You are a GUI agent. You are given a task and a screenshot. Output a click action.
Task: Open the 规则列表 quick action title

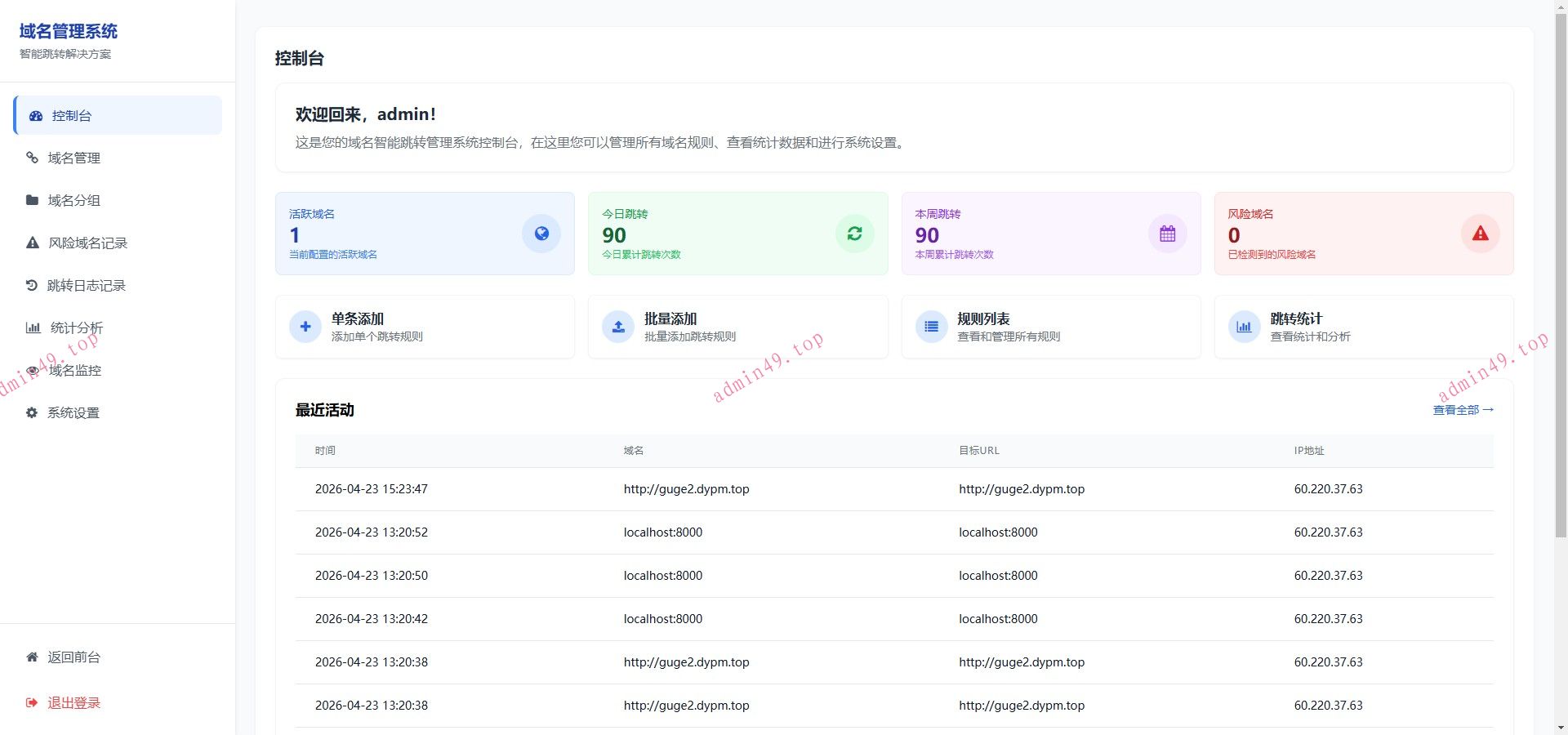point(983,318)
